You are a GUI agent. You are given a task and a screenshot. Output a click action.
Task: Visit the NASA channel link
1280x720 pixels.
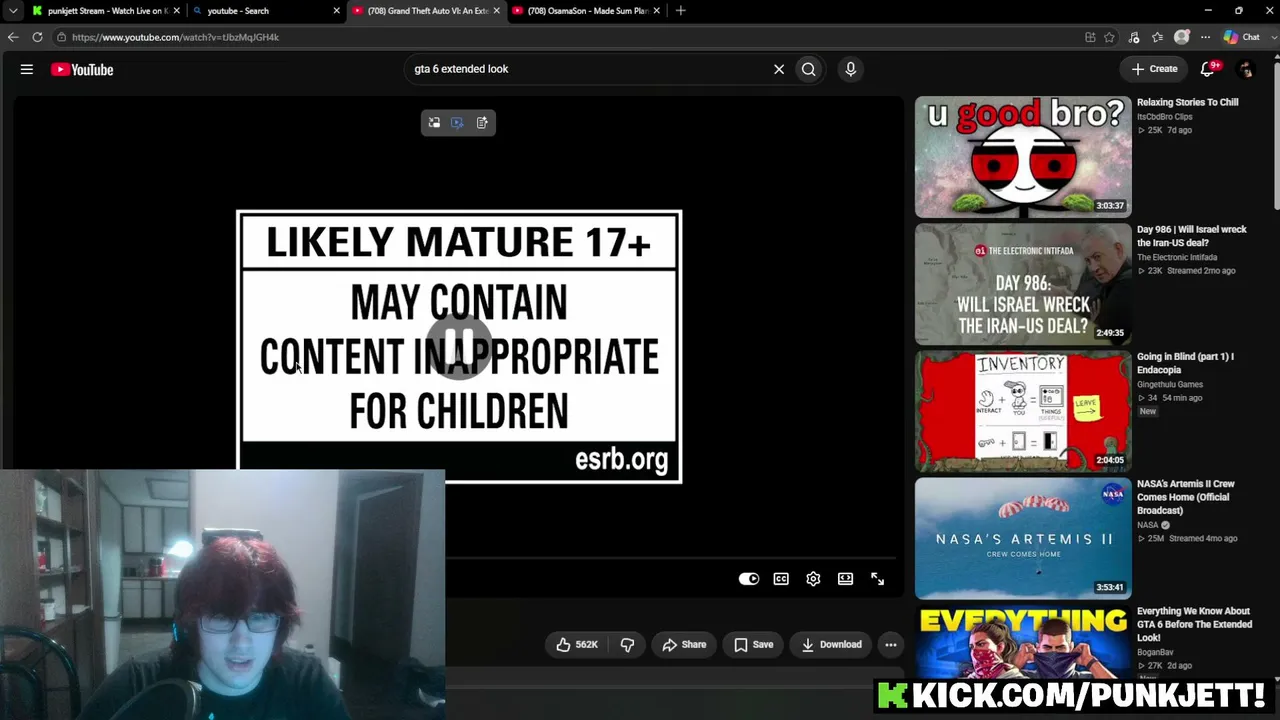coord(1148,525)
